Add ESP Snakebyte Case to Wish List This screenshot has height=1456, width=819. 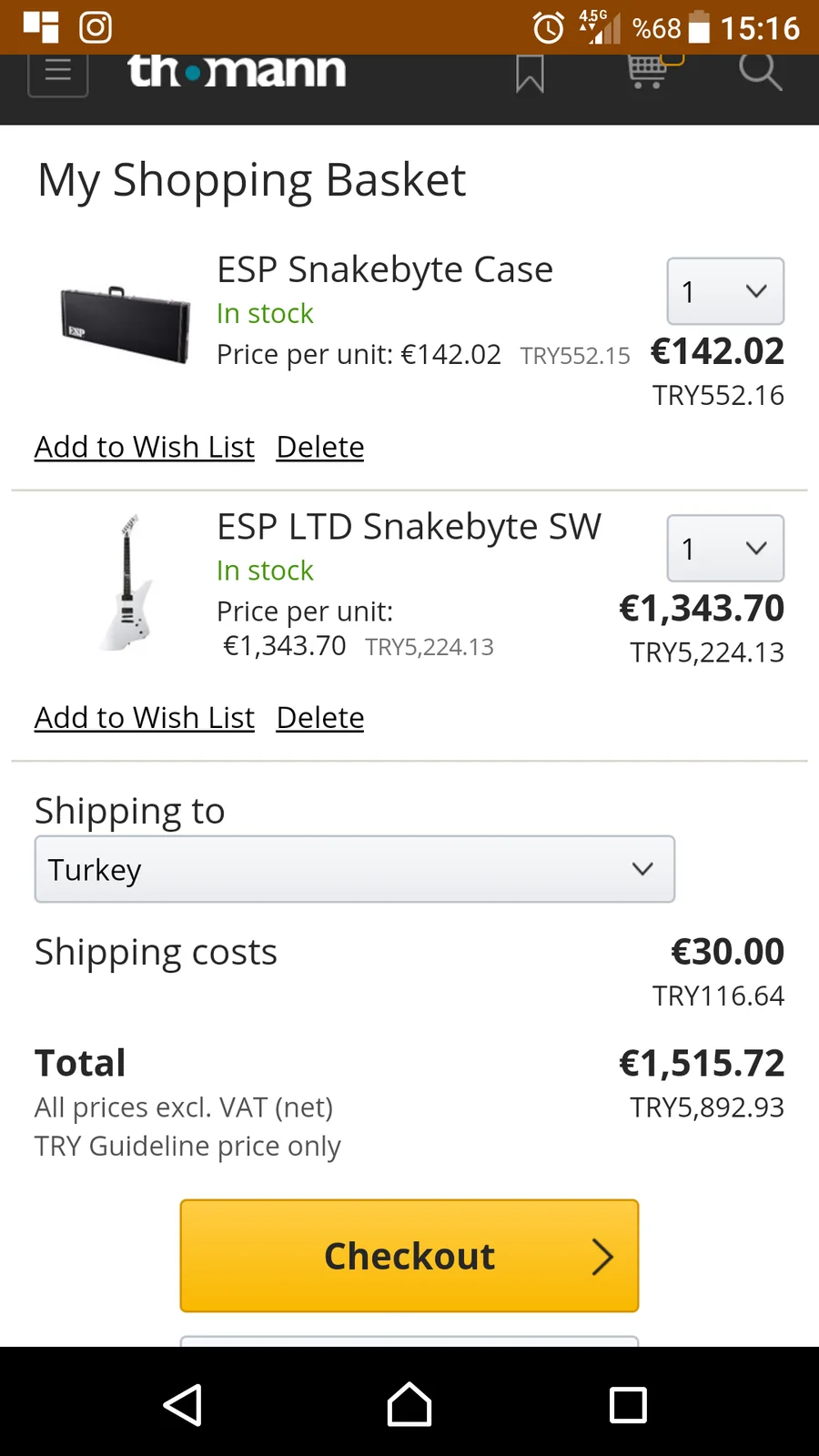click(x=145, y=447)
